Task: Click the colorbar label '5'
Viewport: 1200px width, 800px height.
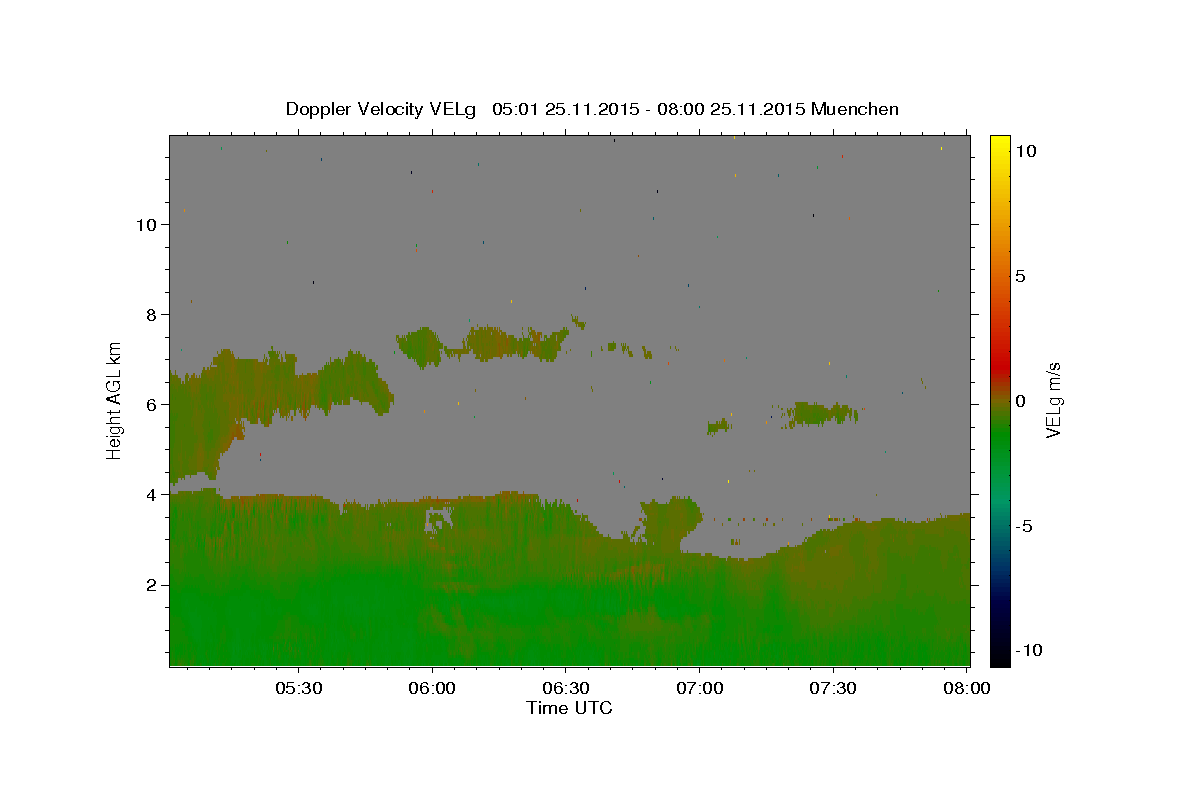Action: (1020, 276)
